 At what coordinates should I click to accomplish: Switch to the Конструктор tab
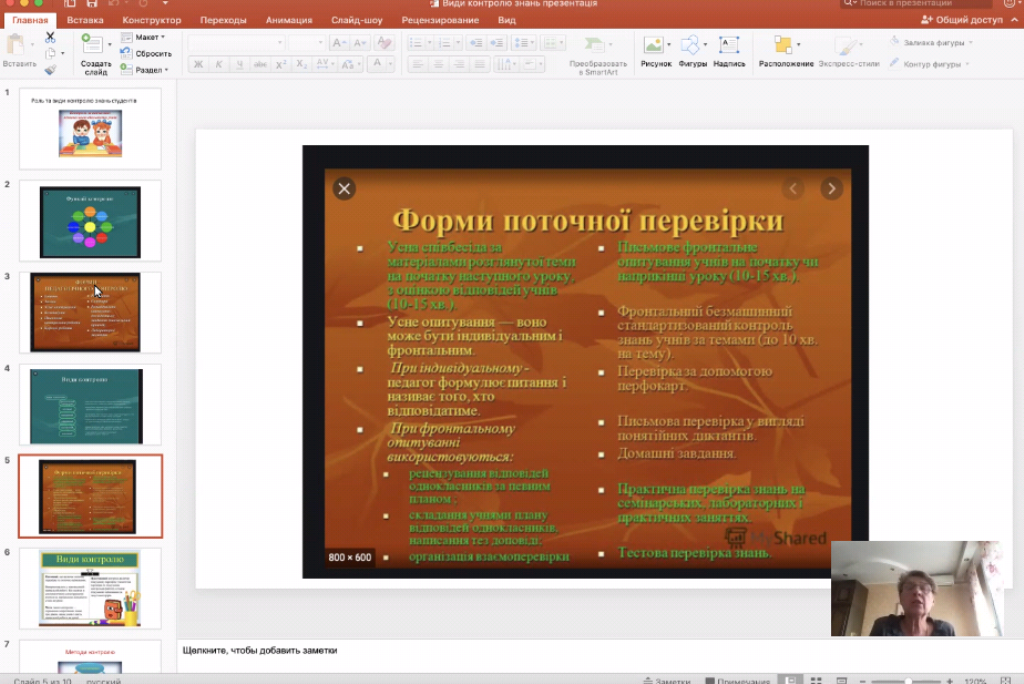[x=152, y=20]
